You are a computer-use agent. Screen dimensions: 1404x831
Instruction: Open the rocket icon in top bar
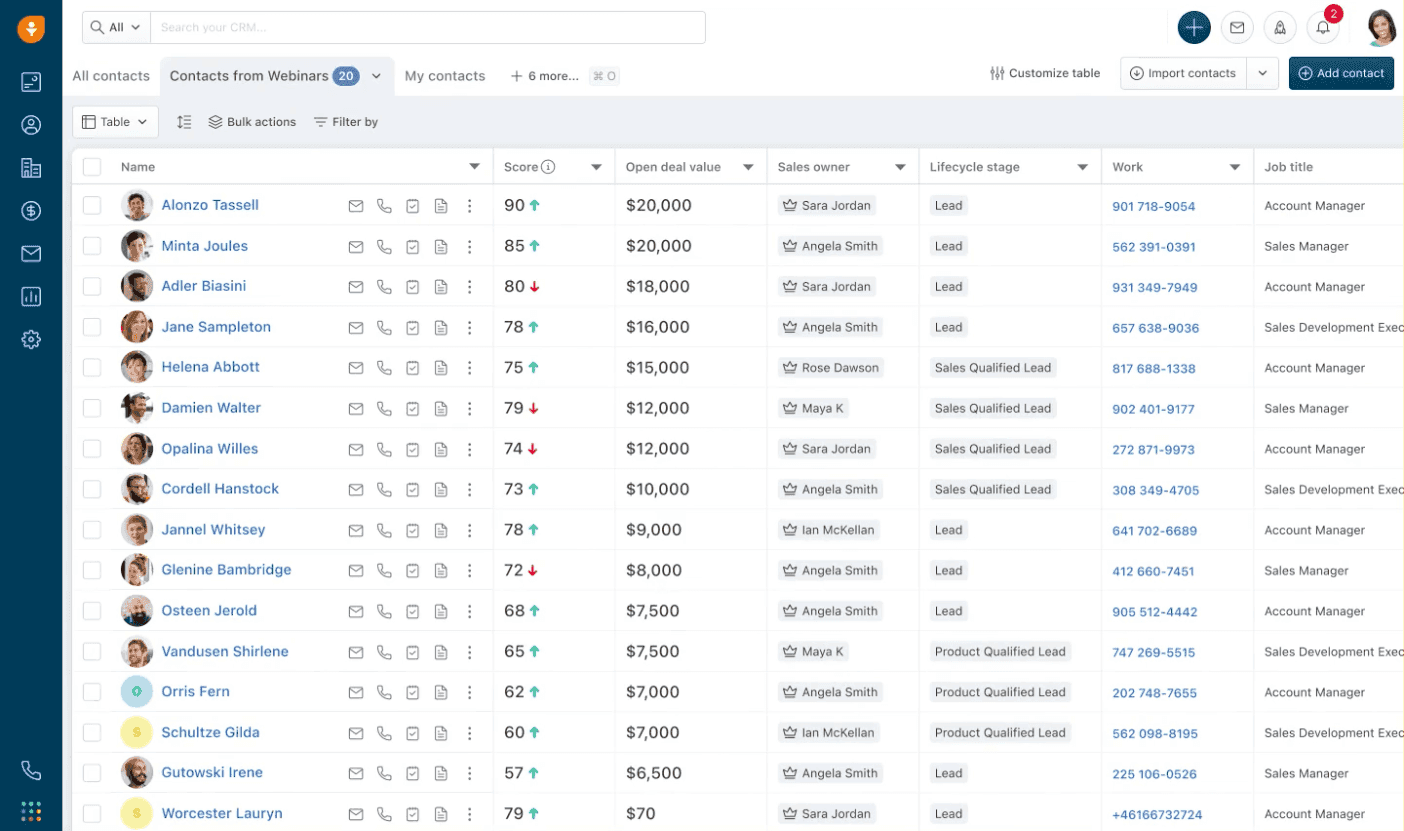click(x=1280, y=28)
